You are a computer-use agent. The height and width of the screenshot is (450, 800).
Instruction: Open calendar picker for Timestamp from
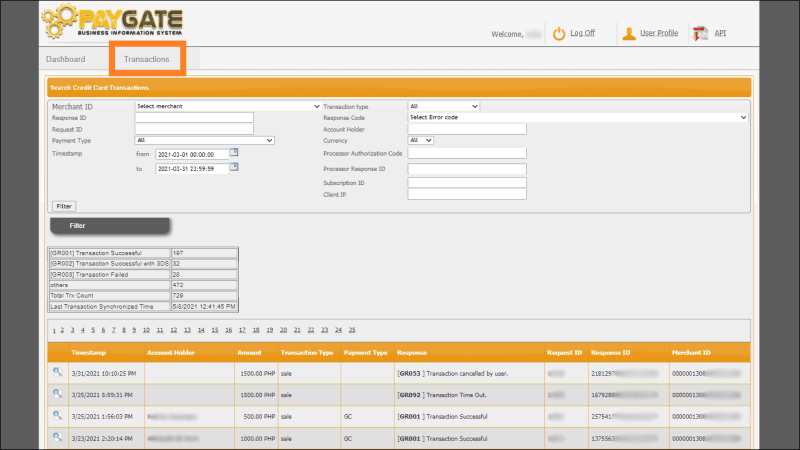click(234, 152)
